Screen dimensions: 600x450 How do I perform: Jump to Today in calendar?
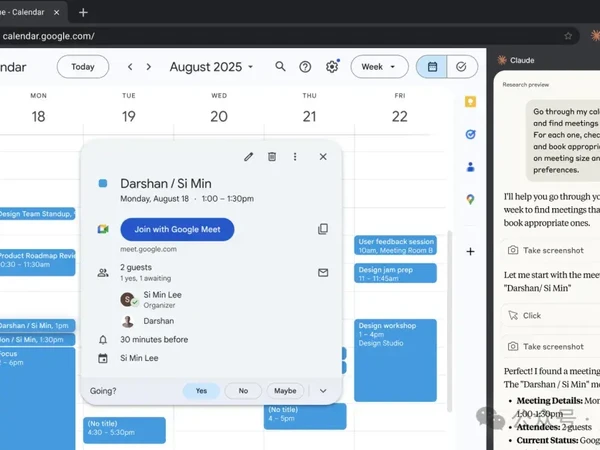click(x=83, y=67)
